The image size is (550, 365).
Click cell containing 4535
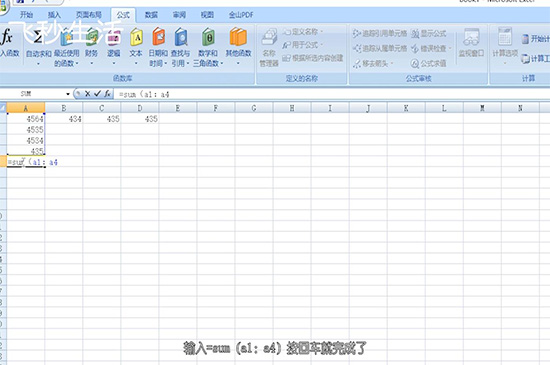click(26, 129)
